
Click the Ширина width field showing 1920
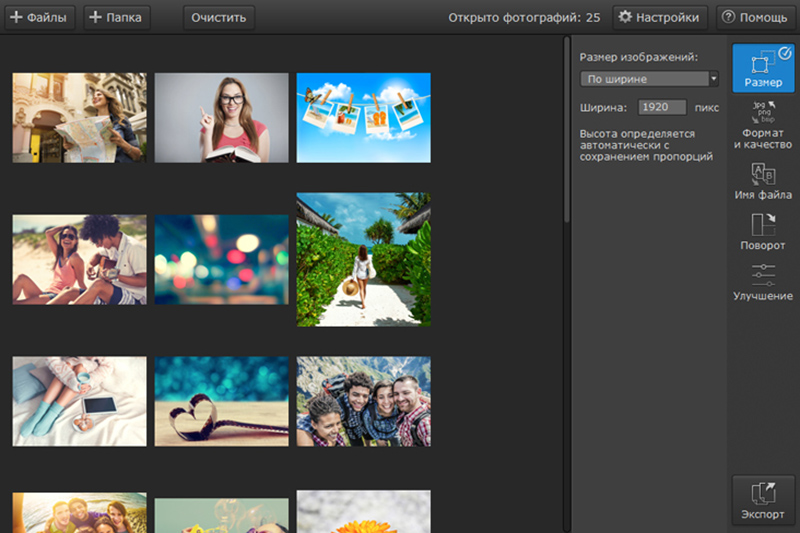pos(662,107)
